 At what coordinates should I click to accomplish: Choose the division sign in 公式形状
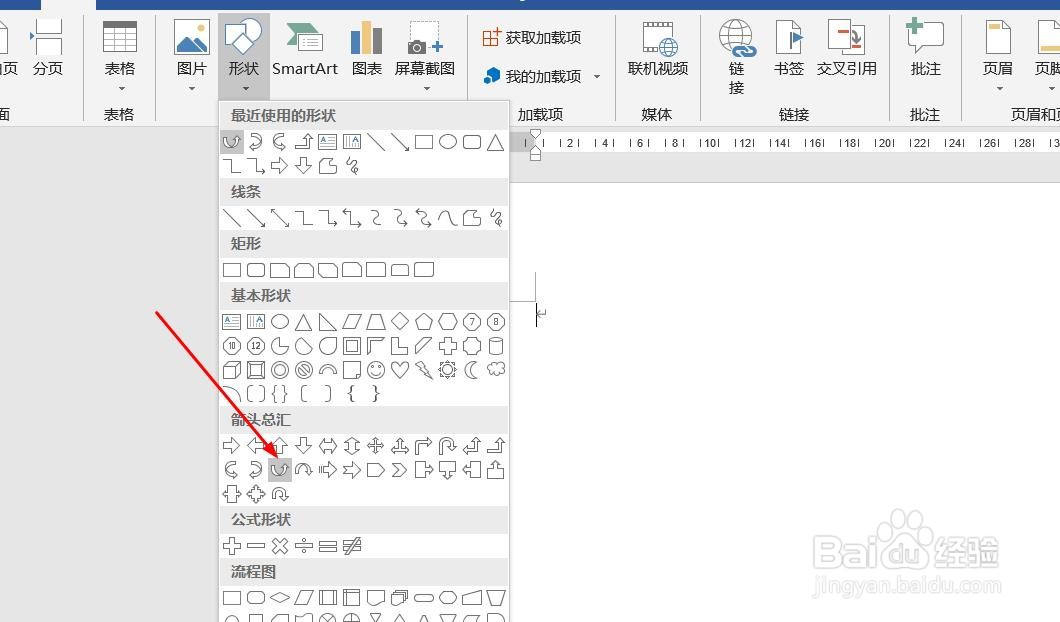point(304,546)
